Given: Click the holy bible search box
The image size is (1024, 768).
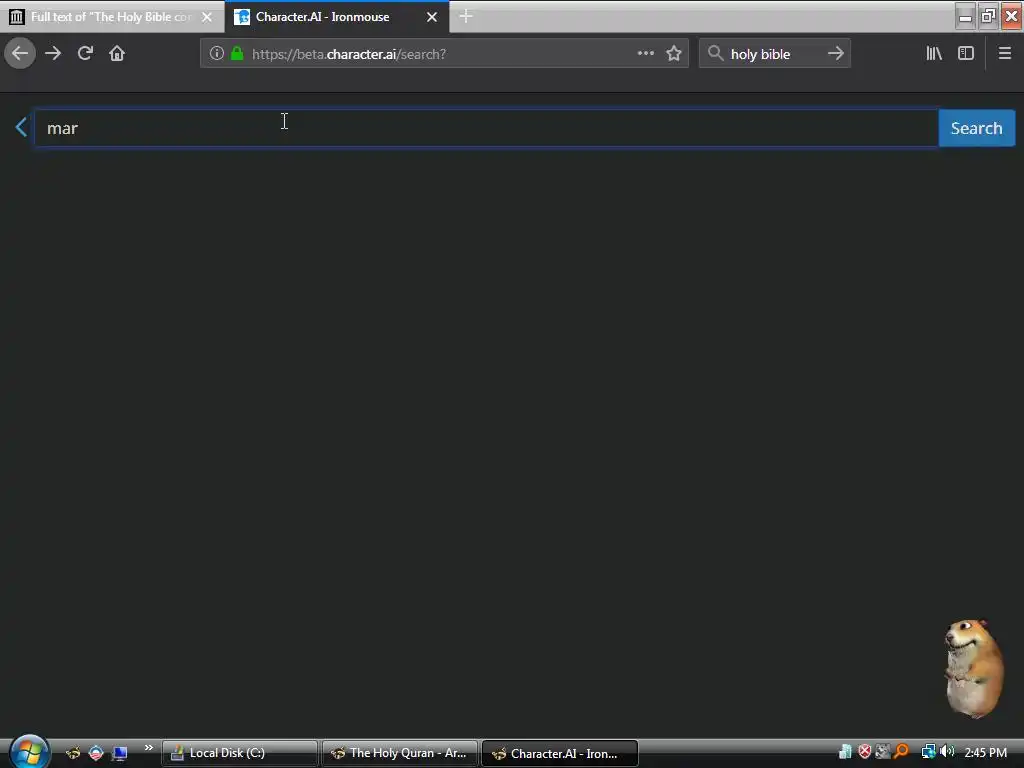Looking at the screenshot, I should tap(775, 54).
